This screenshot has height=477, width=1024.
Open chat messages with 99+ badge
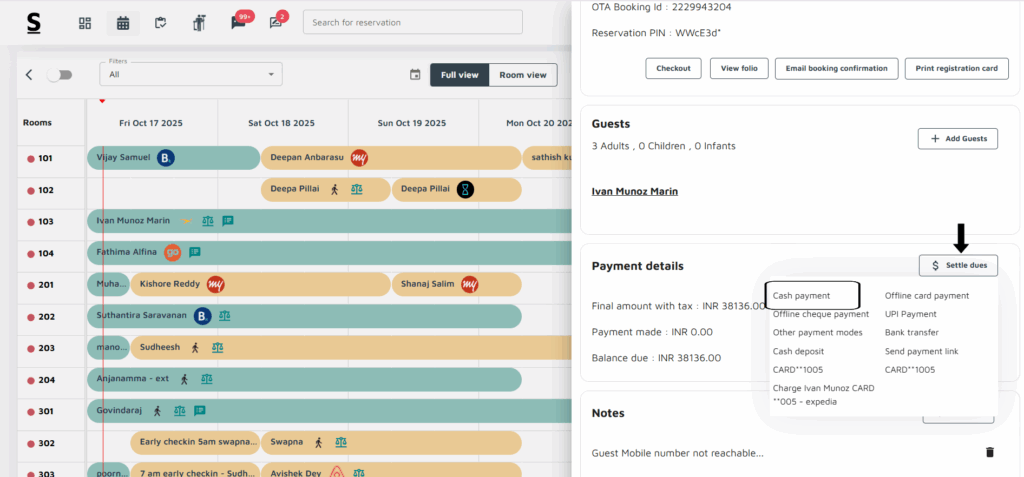pyautogui.click(x=238, y=23)
